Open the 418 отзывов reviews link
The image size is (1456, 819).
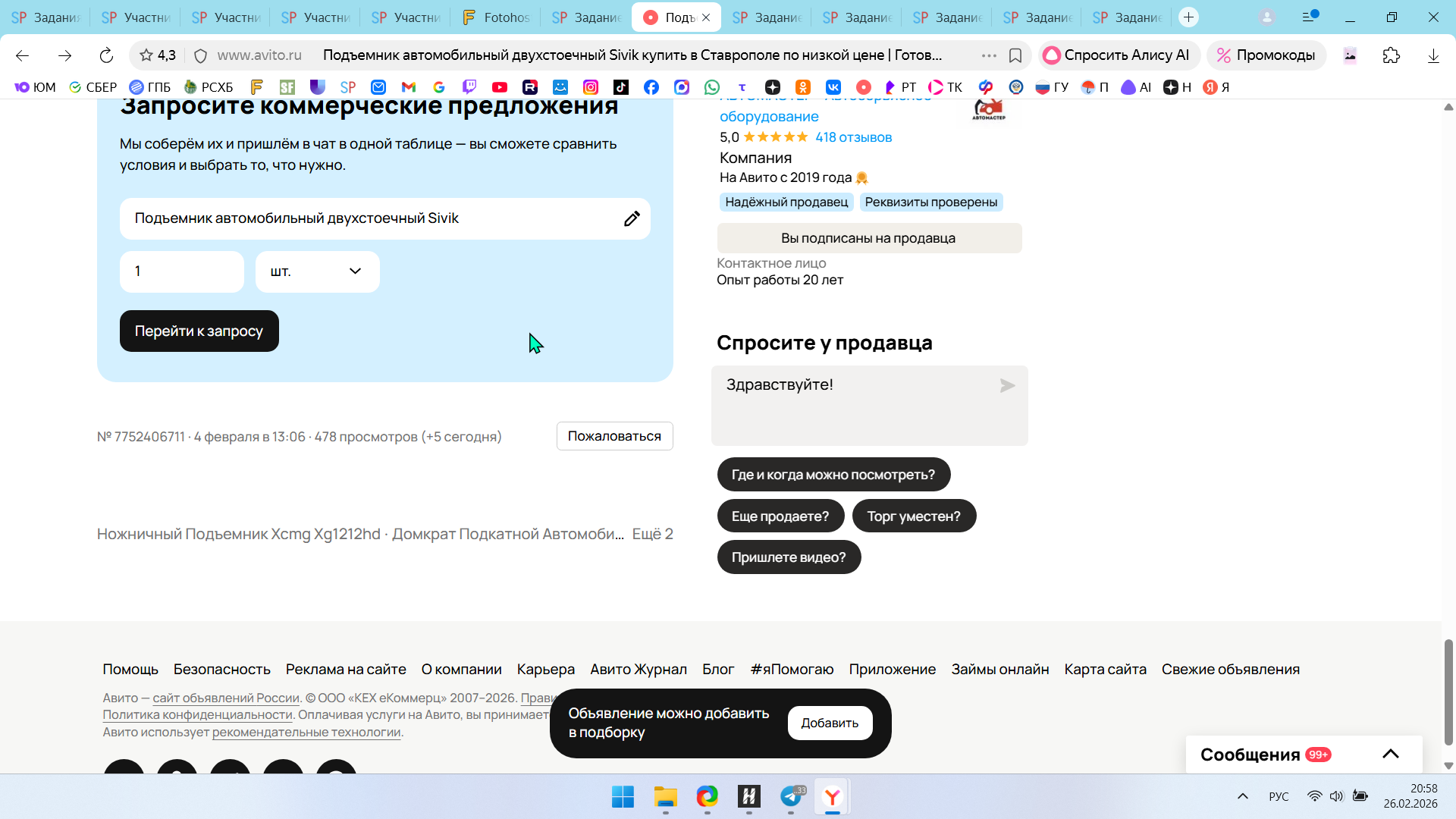pos(853,137)
